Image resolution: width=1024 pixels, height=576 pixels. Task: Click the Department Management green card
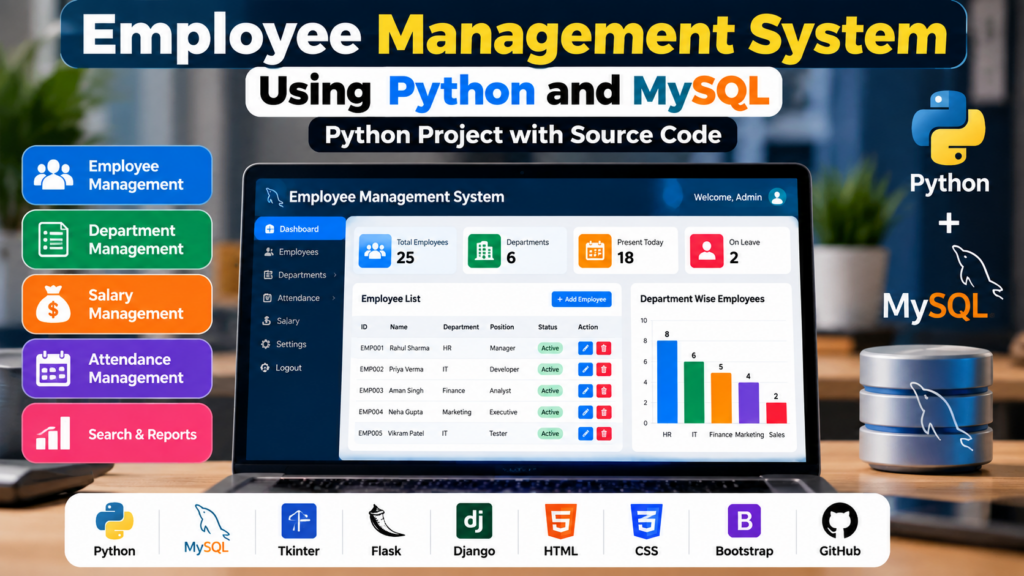(x=117, y=240)
